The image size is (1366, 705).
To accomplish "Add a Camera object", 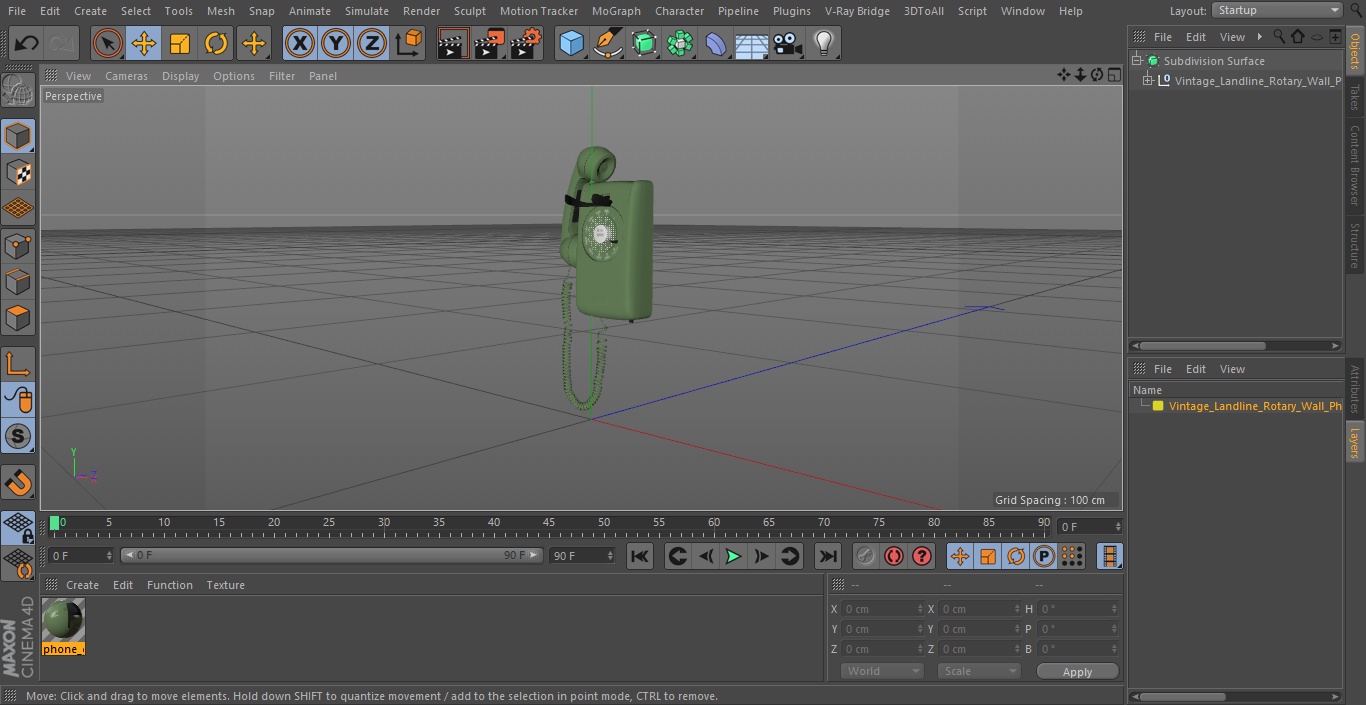I will pyautogui.click(x=788, y=44).
